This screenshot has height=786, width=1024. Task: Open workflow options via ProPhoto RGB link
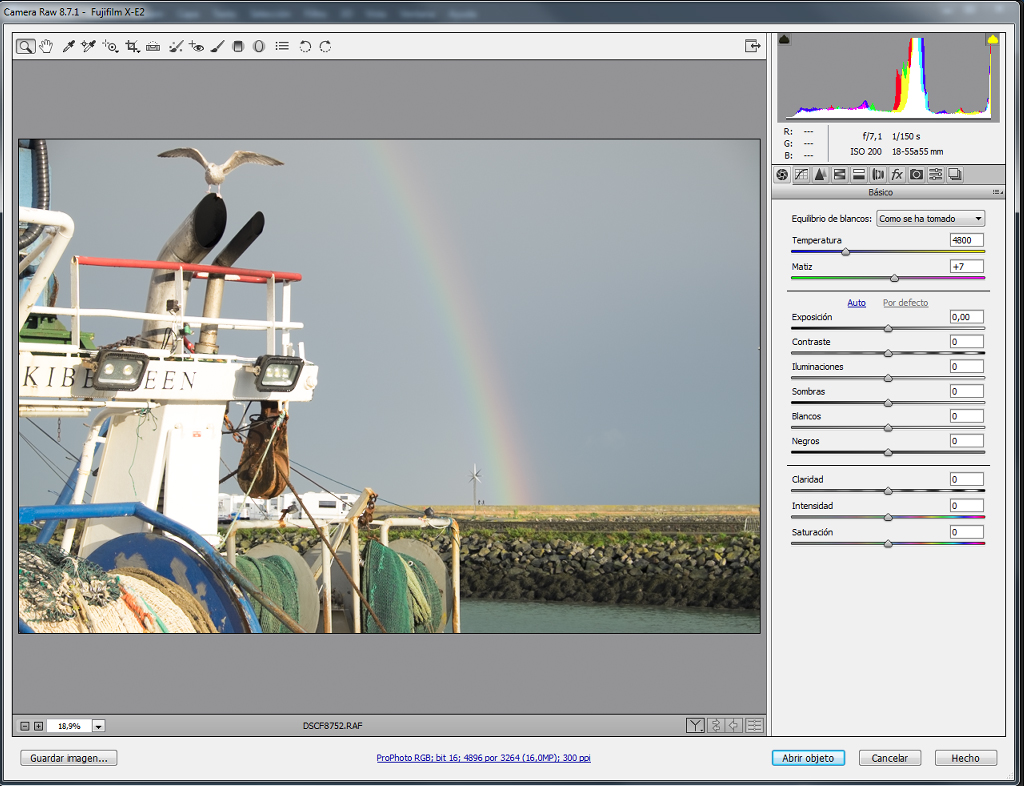coord(483,758)
